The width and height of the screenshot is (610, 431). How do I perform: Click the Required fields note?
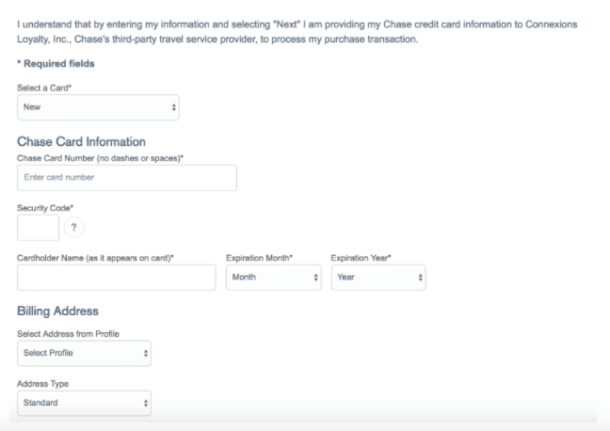[x=56, y=63]
